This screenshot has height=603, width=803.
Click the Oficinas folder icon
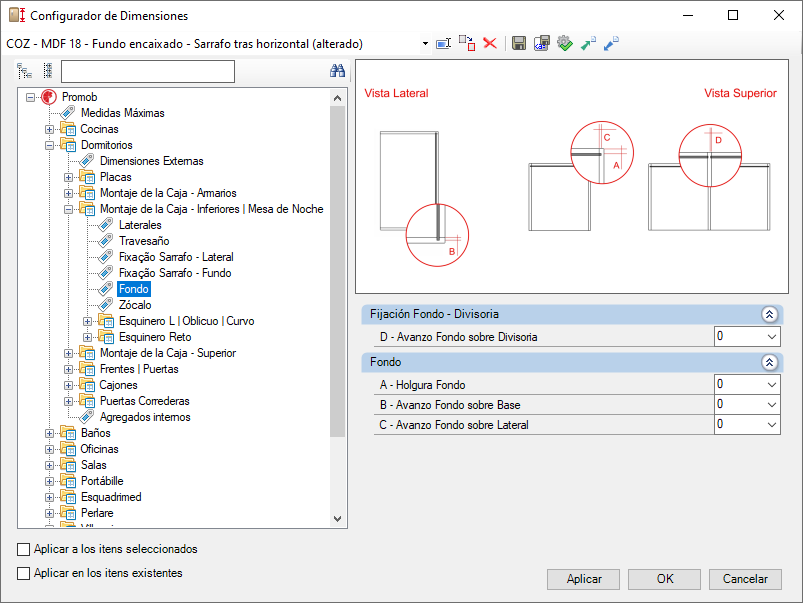[x=68, y=449]
